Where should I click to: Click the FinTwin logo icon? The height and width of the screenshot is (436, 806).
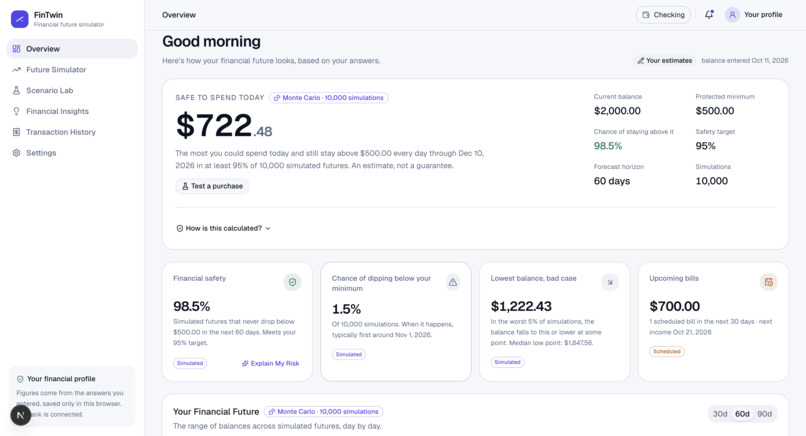pos(20,19)
